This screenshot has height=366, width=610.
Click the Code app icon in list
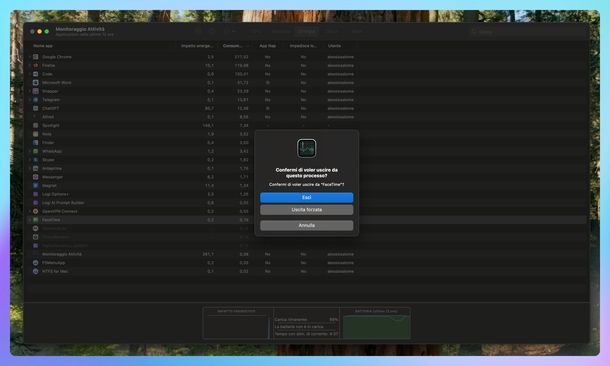pos(35,74)
